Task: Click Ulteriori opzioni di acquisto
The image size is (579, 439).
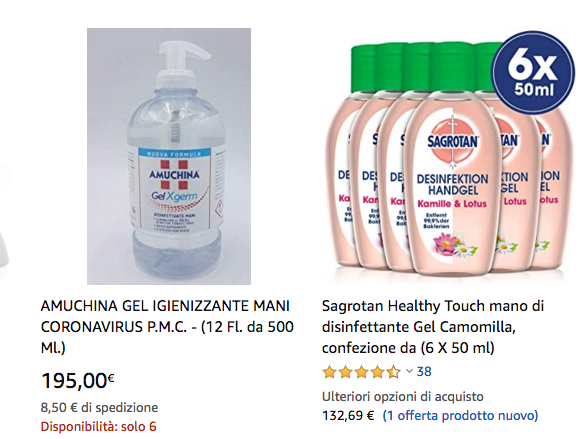Action: 402,397
